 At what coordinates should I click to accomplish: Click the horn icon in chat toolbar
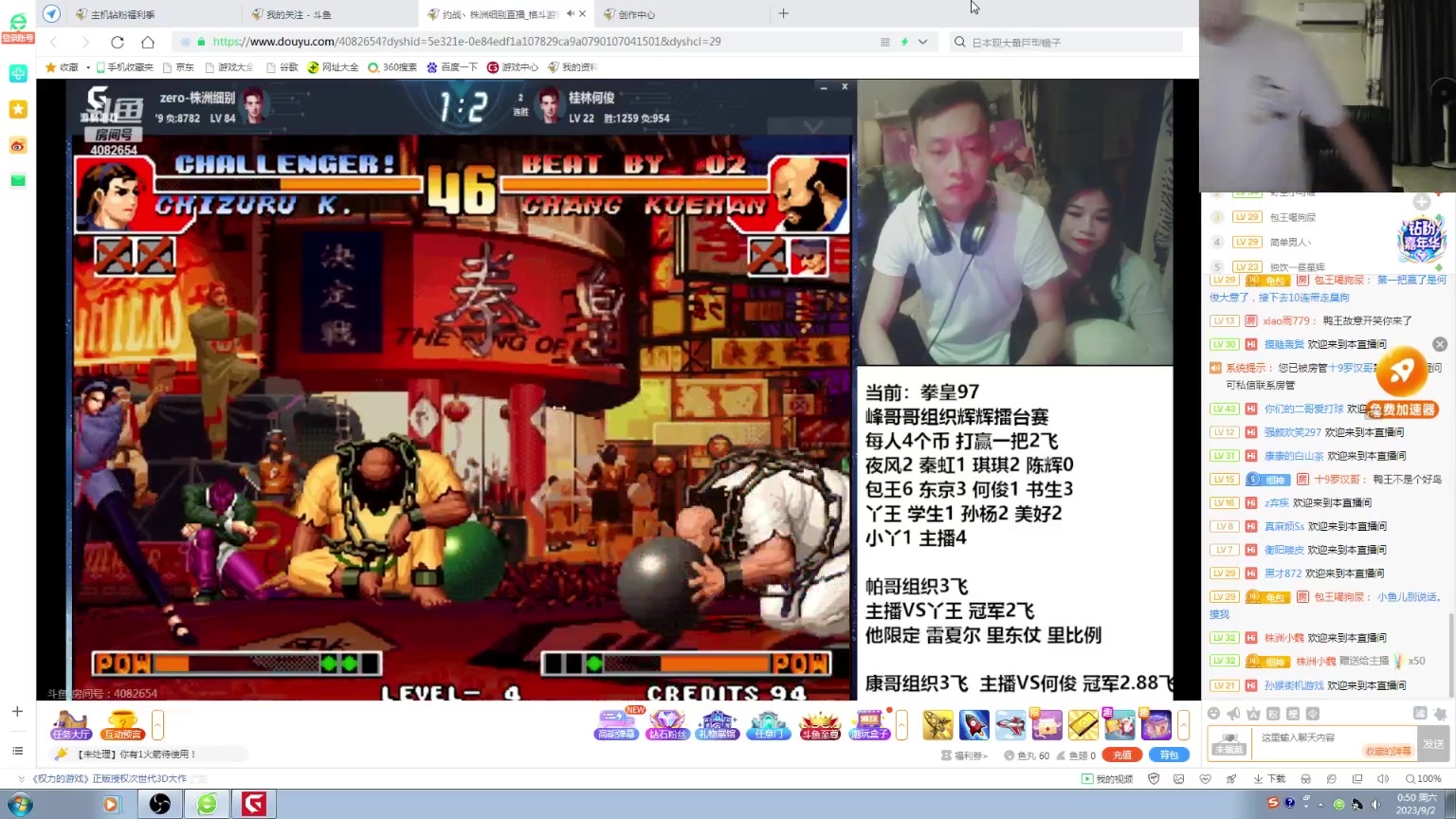[x=1233, y=713]
